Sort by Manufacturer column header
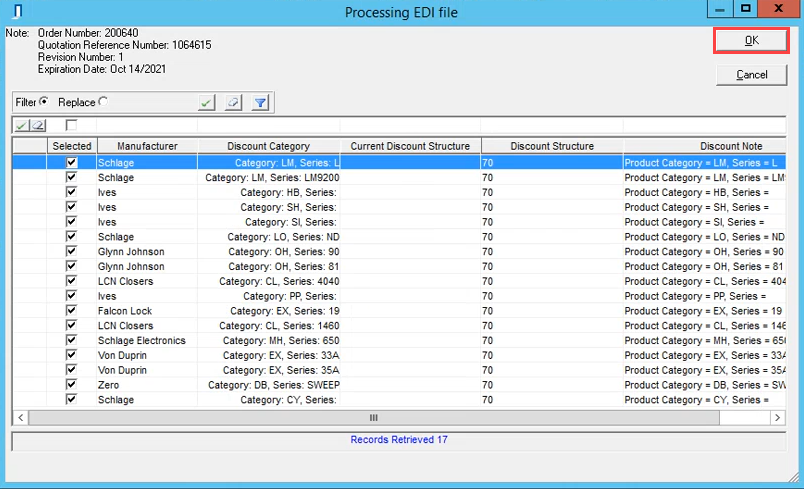804x489 pixels. pyautogui.click(x=147, y=146)
